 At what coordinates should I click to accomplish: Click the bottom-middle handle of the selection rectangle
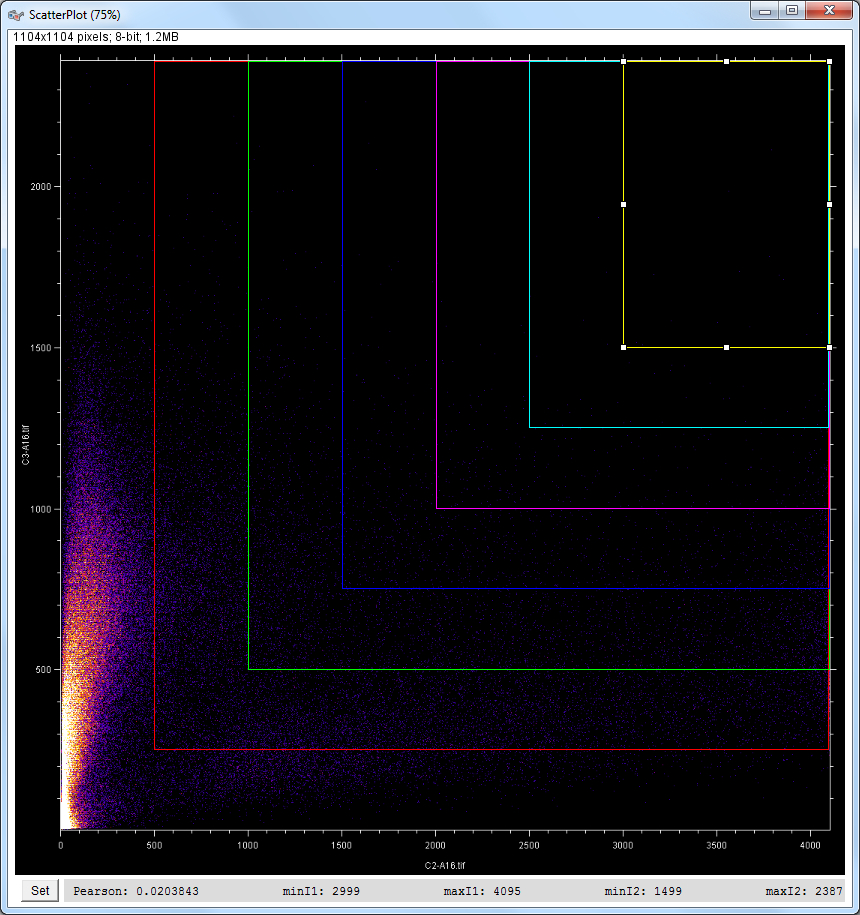(x=726, y=347)
